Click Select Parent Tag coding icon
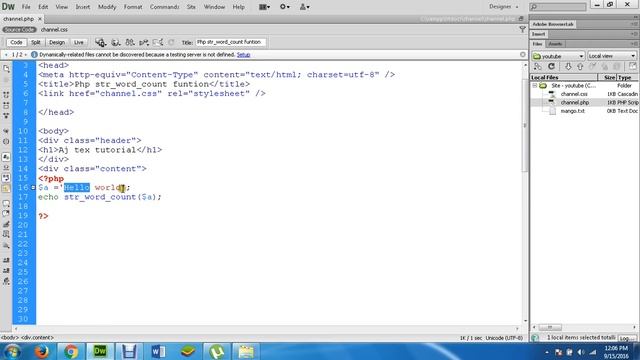Screen dimensions: 640x360 6,131
